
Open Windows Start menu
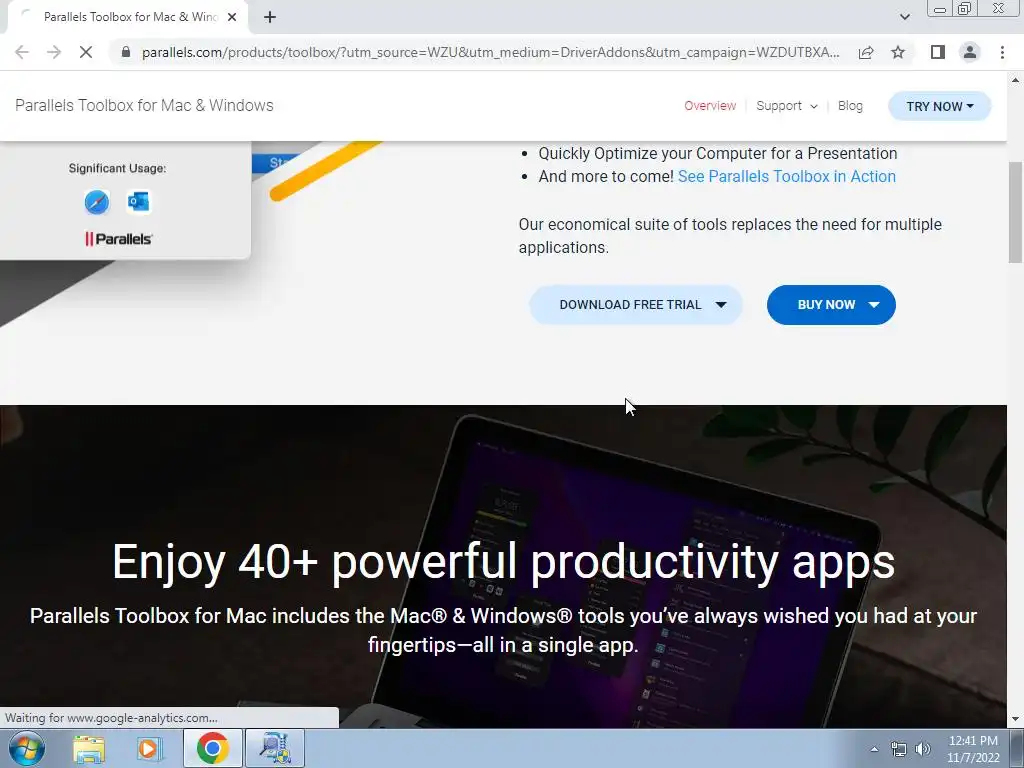click(27, 748)
